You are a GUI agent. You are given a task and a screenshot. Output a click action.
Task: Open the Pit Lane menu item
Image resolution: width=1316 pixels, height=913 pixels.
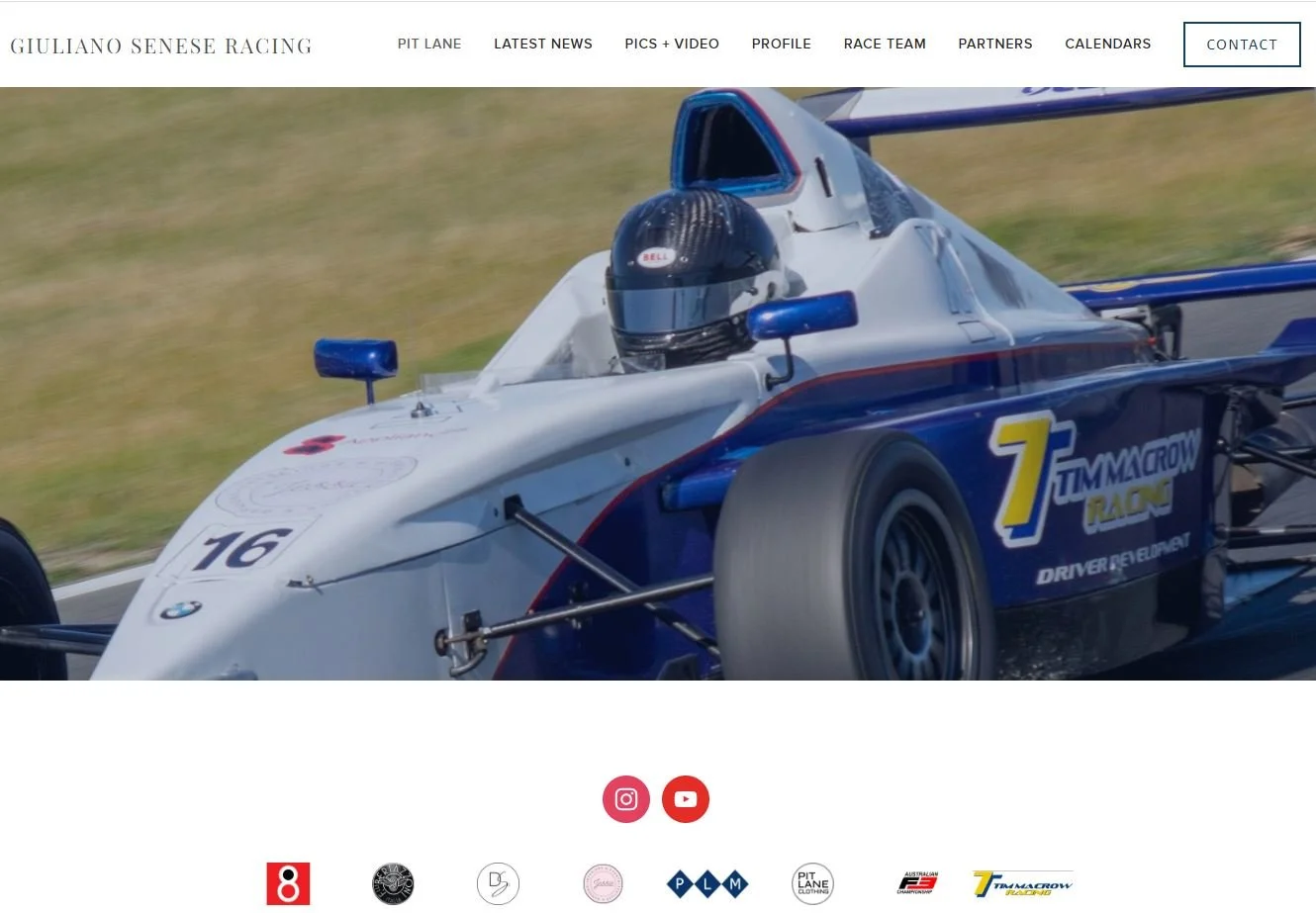click(429, 44)
